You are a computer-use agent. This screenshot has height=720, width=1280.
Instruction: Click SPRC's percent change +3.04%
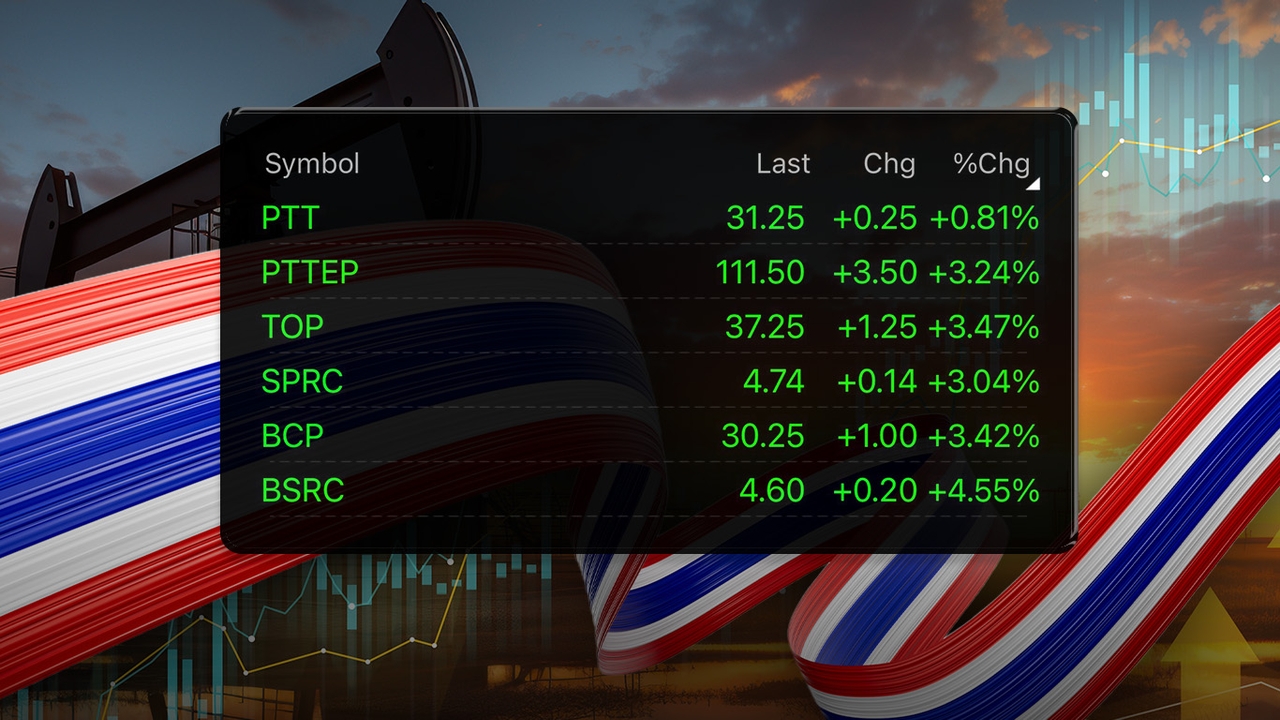[x=984, y=381]
